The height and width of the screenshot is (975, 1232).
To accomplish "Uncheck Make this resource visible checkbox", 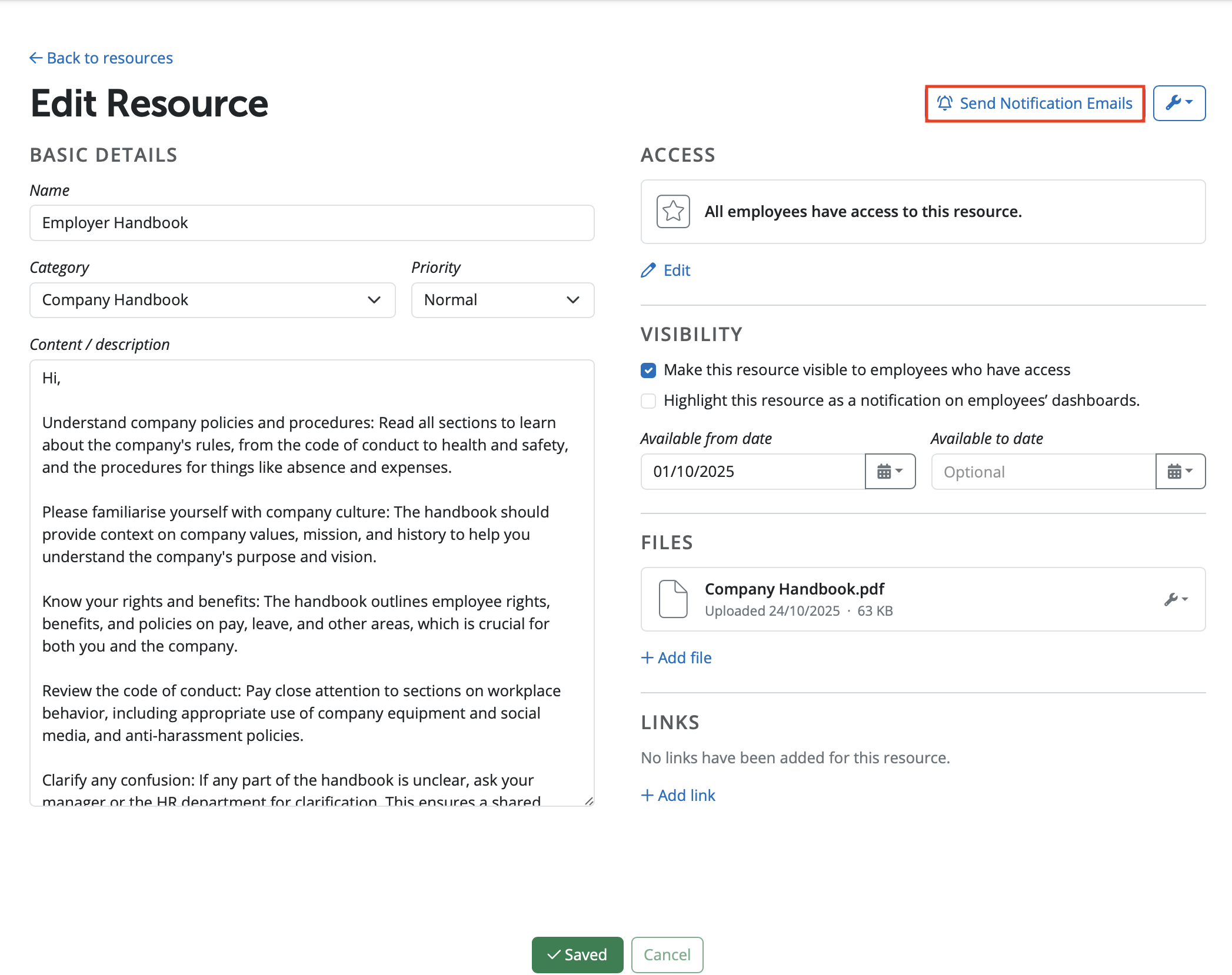I will pyautogui.click(x=648, y=370).
